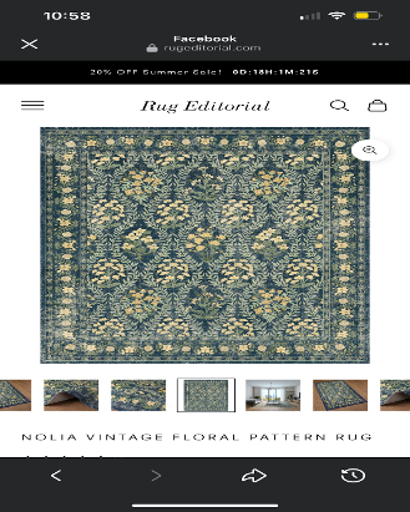Open the shopping bag cart
This screenshot has height=512, width=410.
[x=377, y=105]
